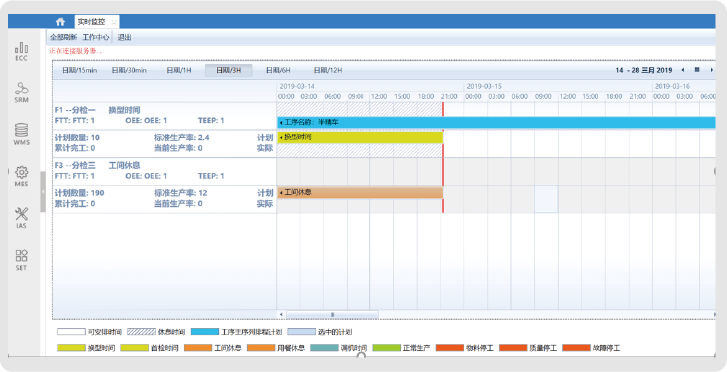Click the 标准生产率: 12 value
Image resolution: width=727 pixels, height=372 pixels.
tap(181, 193)
